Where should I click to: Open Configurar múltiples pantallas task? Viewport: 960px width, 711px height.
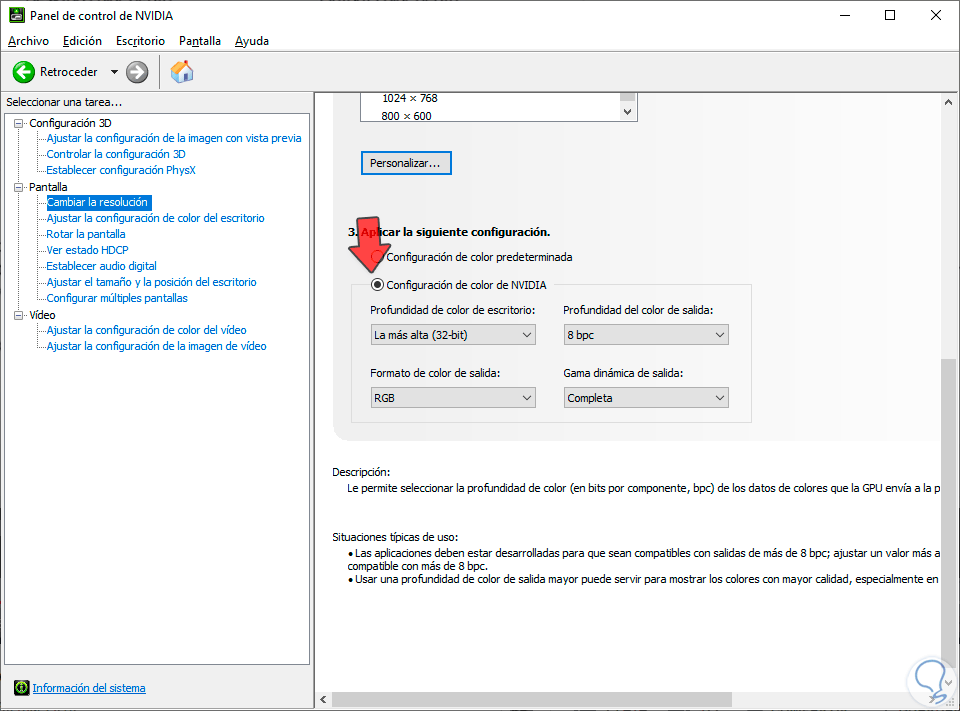point(117,298)
